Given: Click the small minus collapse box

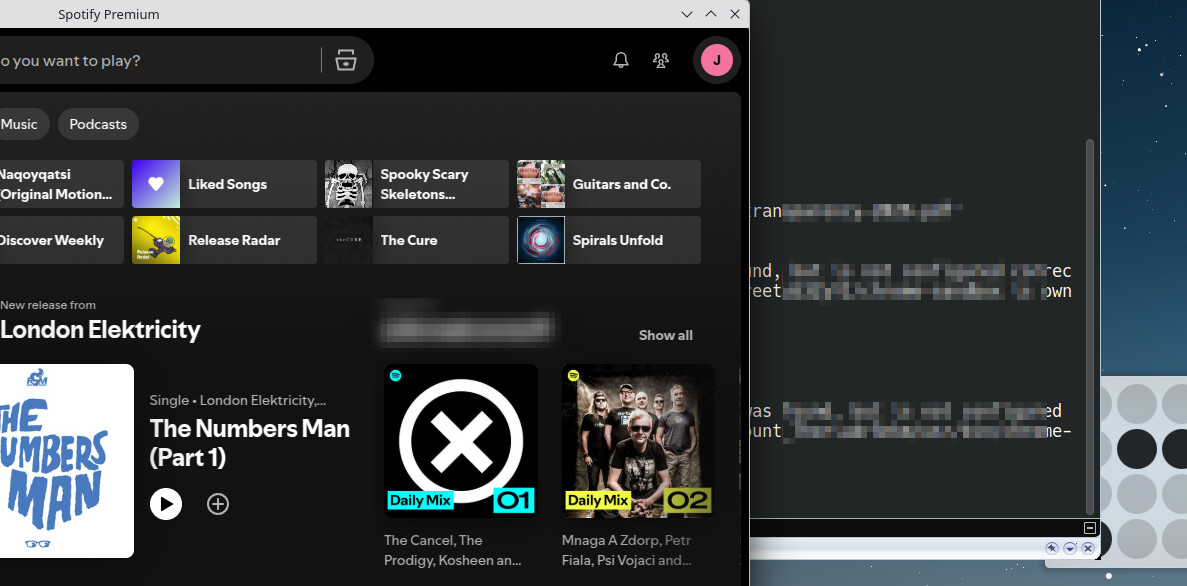Looking at the screenshot, I should (1090, 528).
